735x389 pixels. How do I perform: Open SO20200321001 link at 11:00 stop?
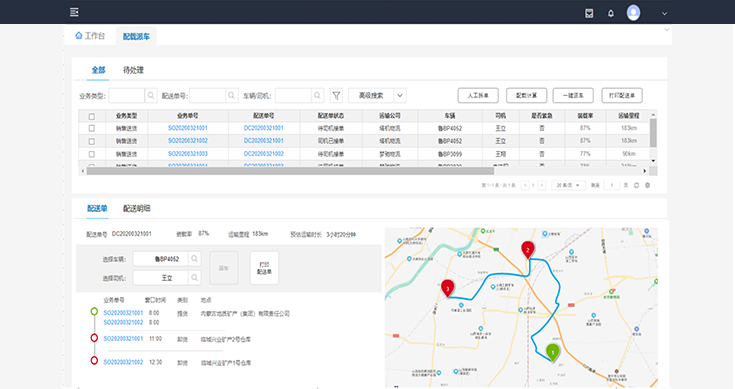(x=123, y=338)
